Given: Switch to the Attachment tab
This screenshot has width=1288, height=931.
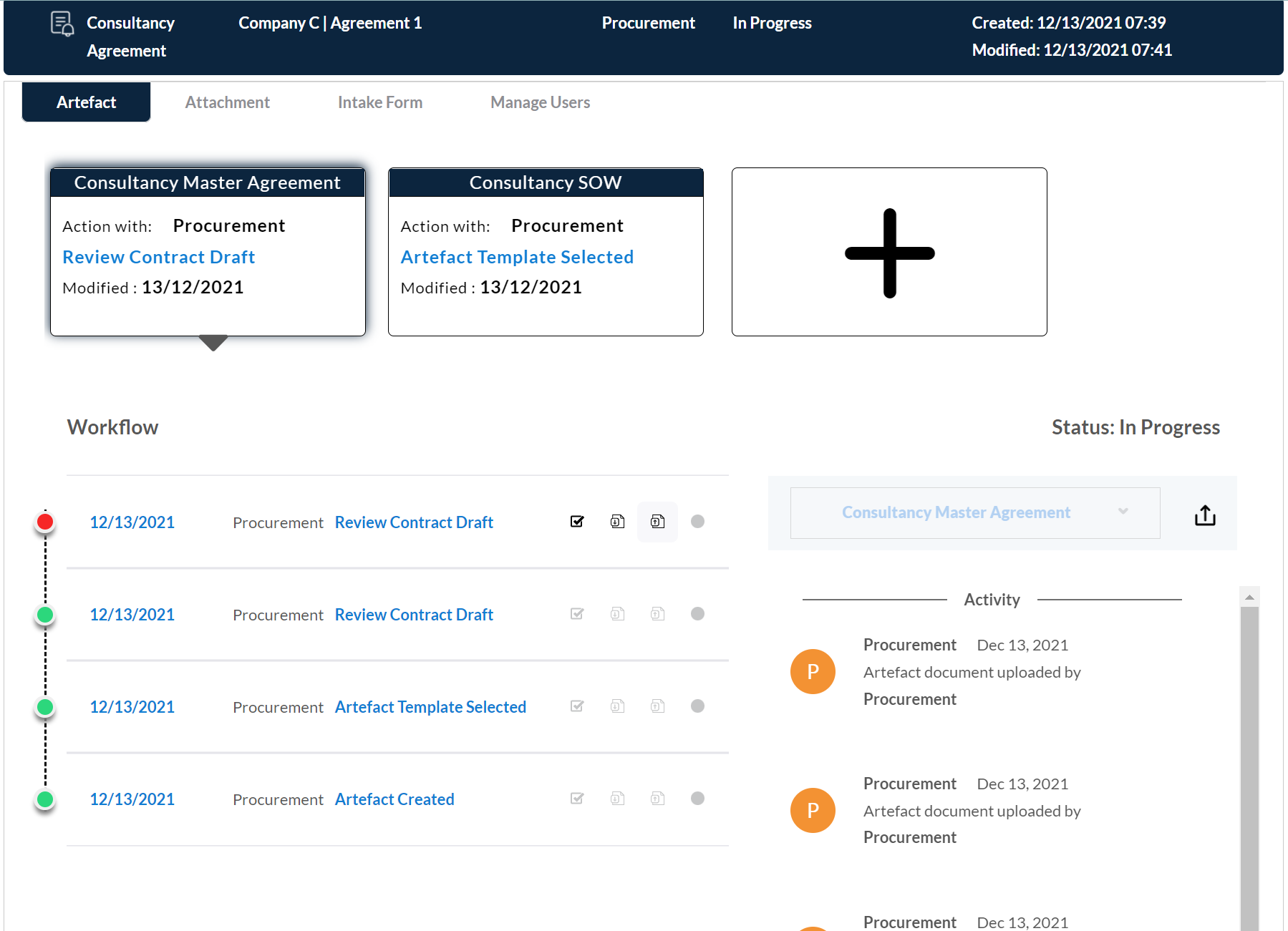Looking at the screenshot, I should (227, 102).
